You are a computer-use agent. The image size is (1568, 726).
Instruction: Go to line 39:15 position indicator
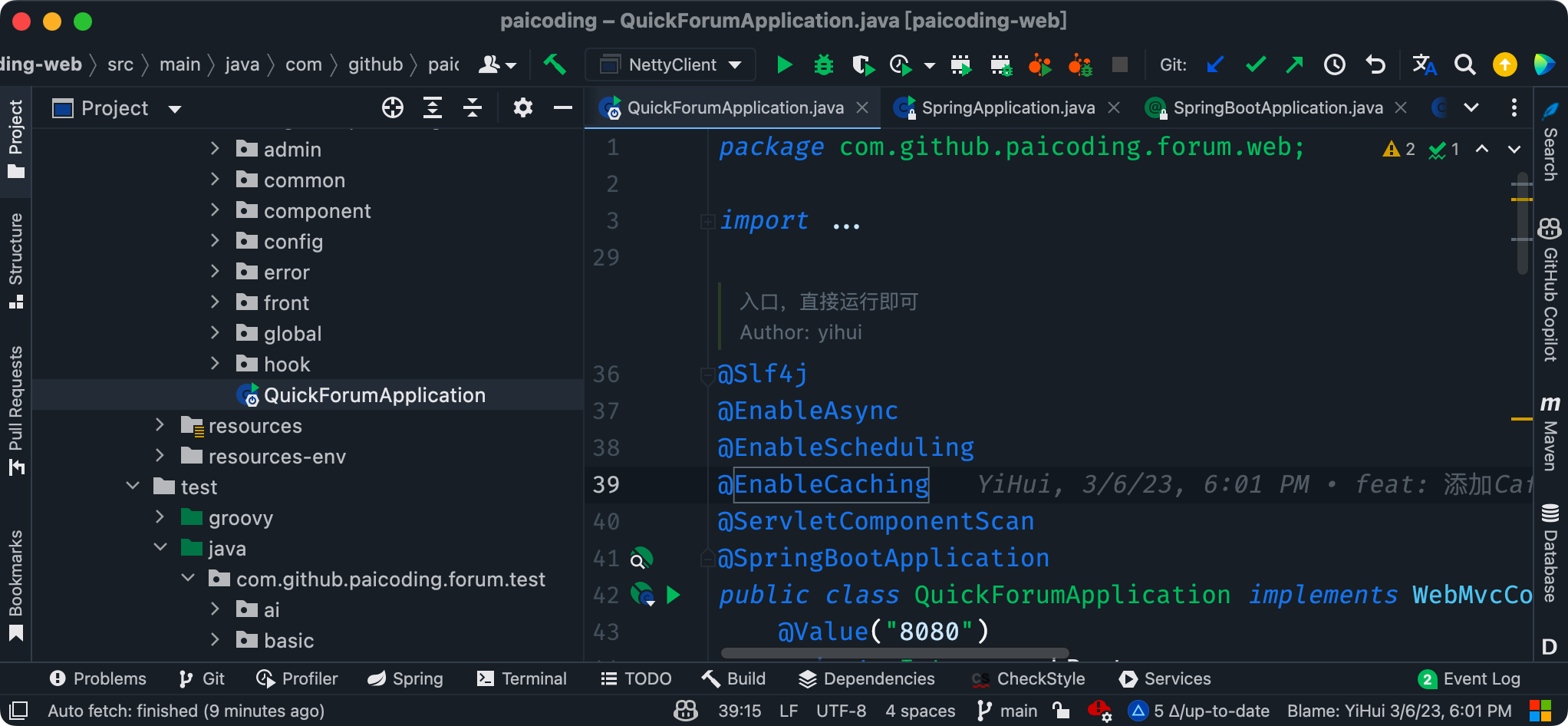click(740, 711)
